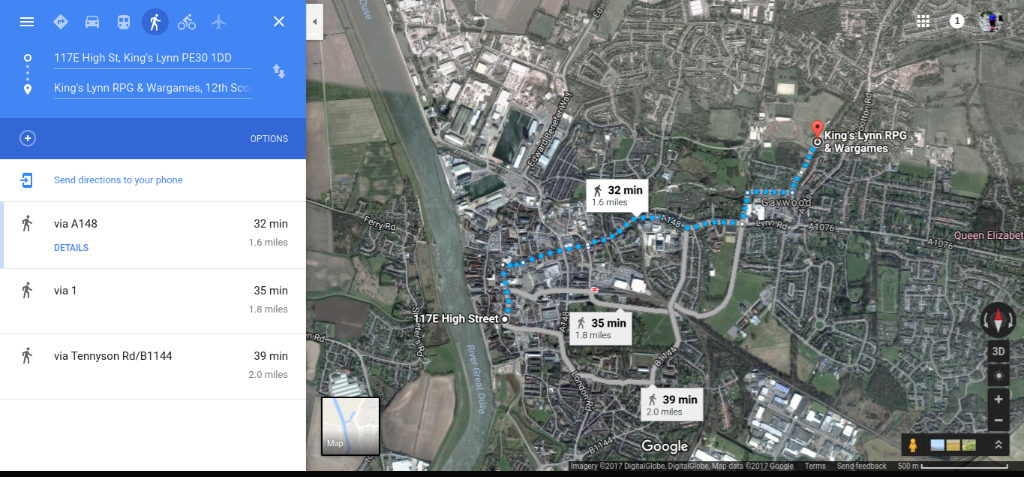Choose the via 1 route
Image resolution: width=1024 pixels, height=477 pixels.
tap(153, 301)
